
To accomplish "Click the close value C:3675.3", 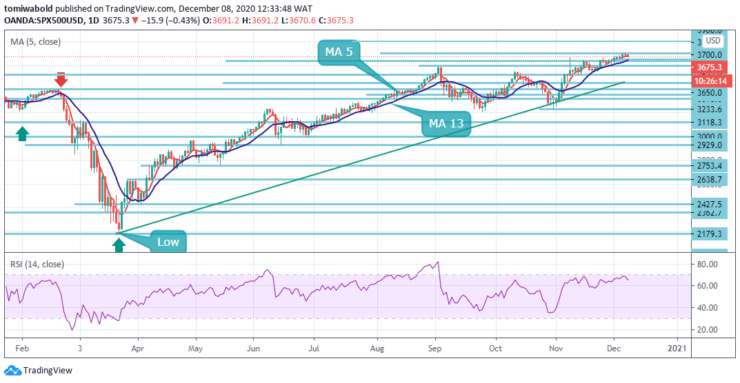I will click(336, 21).
